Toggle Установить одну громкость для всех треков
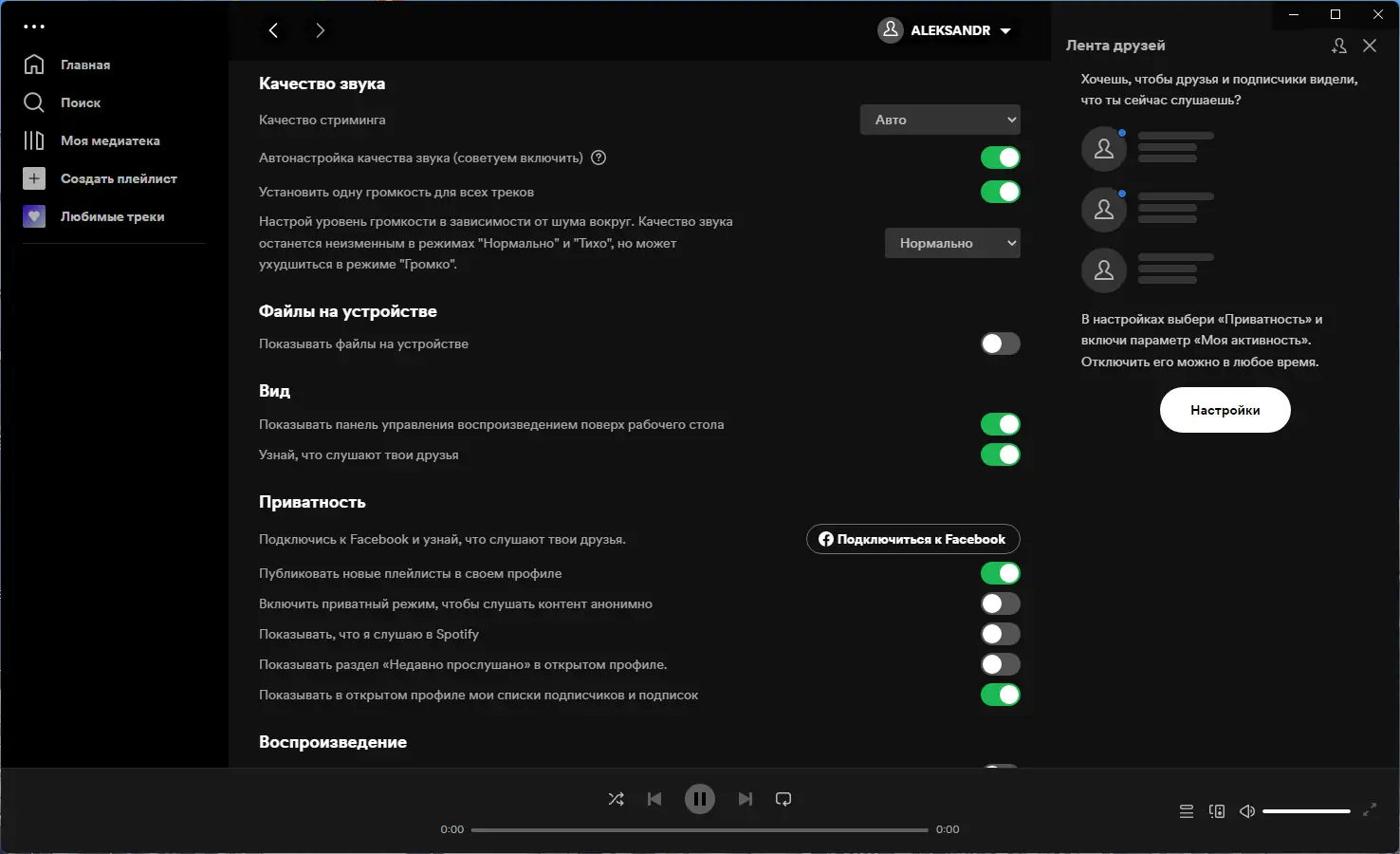The height and width of the screenshot is (854, 1400). coord(1001,192)
